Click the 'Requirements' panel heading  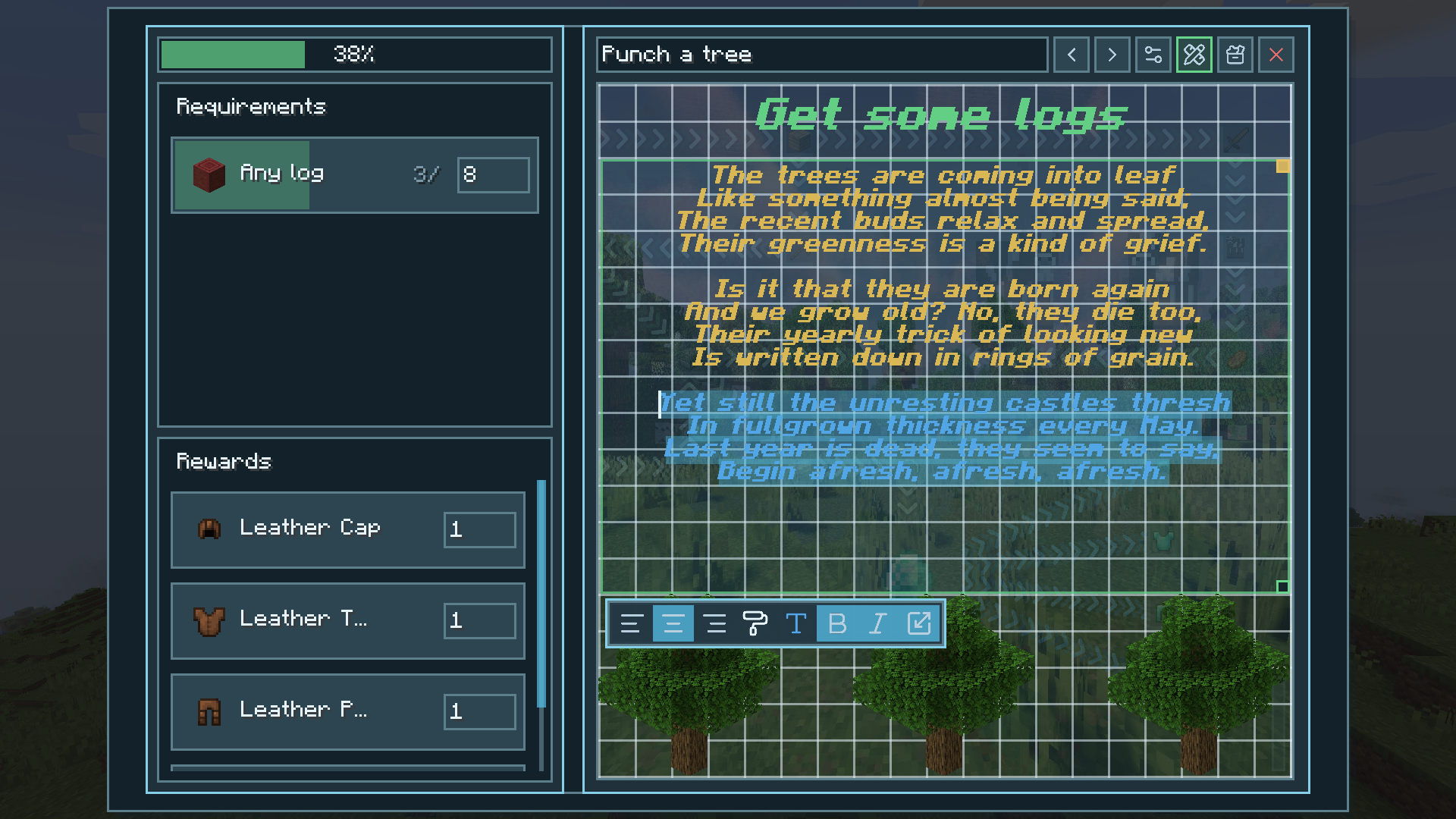[251, 107]
